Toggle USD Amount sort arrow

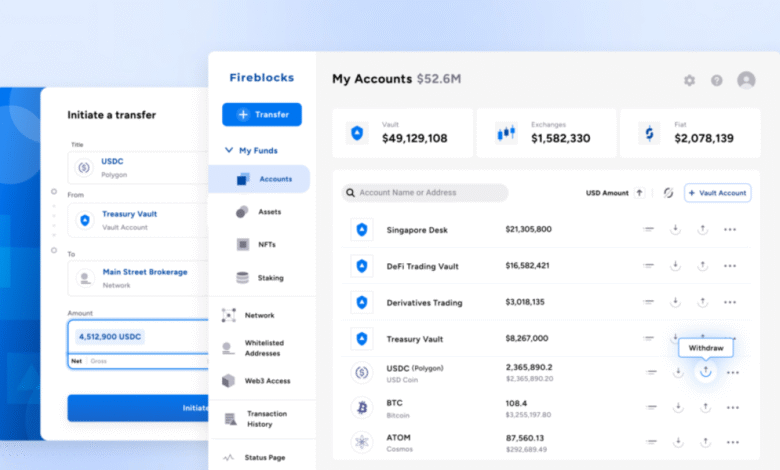click(x=639, y=192)
